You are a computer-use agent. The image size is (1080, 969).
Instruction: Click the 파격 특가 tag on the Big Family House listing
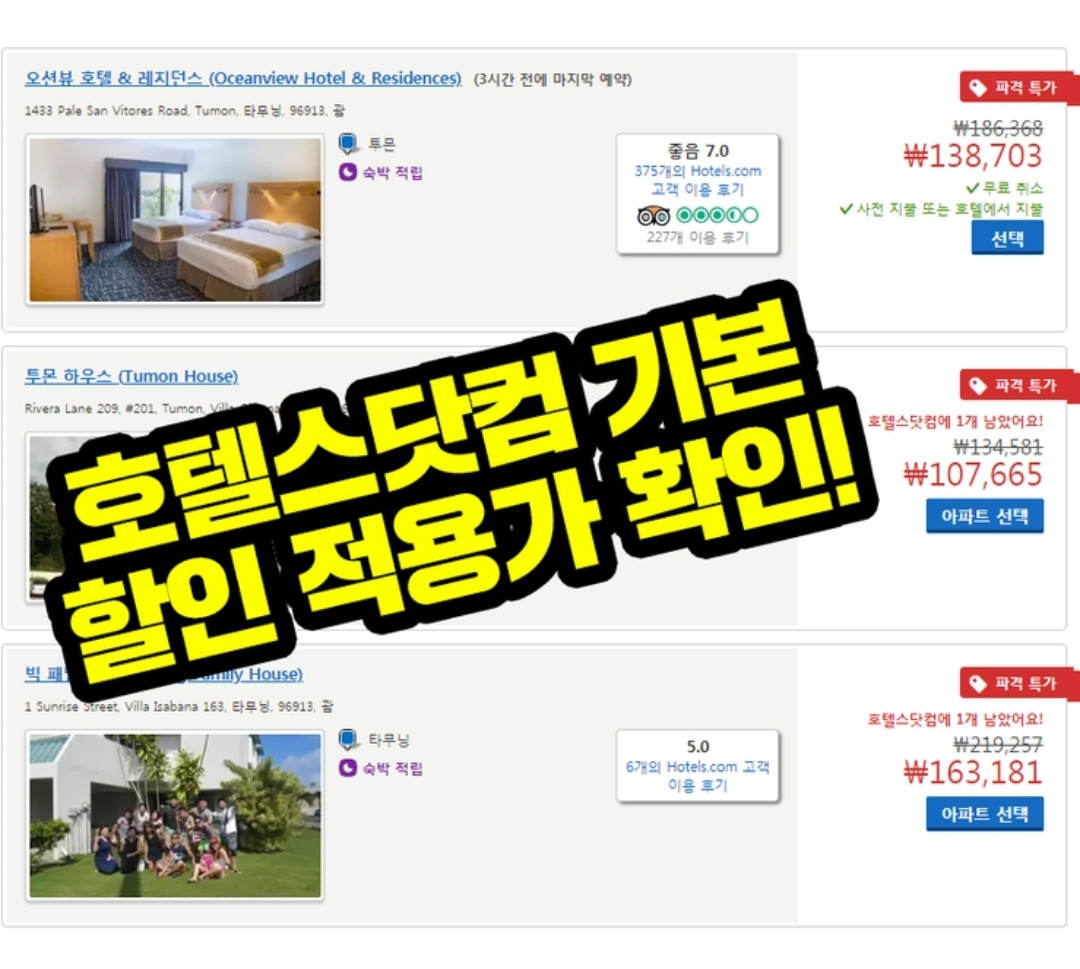[1017, 684]
